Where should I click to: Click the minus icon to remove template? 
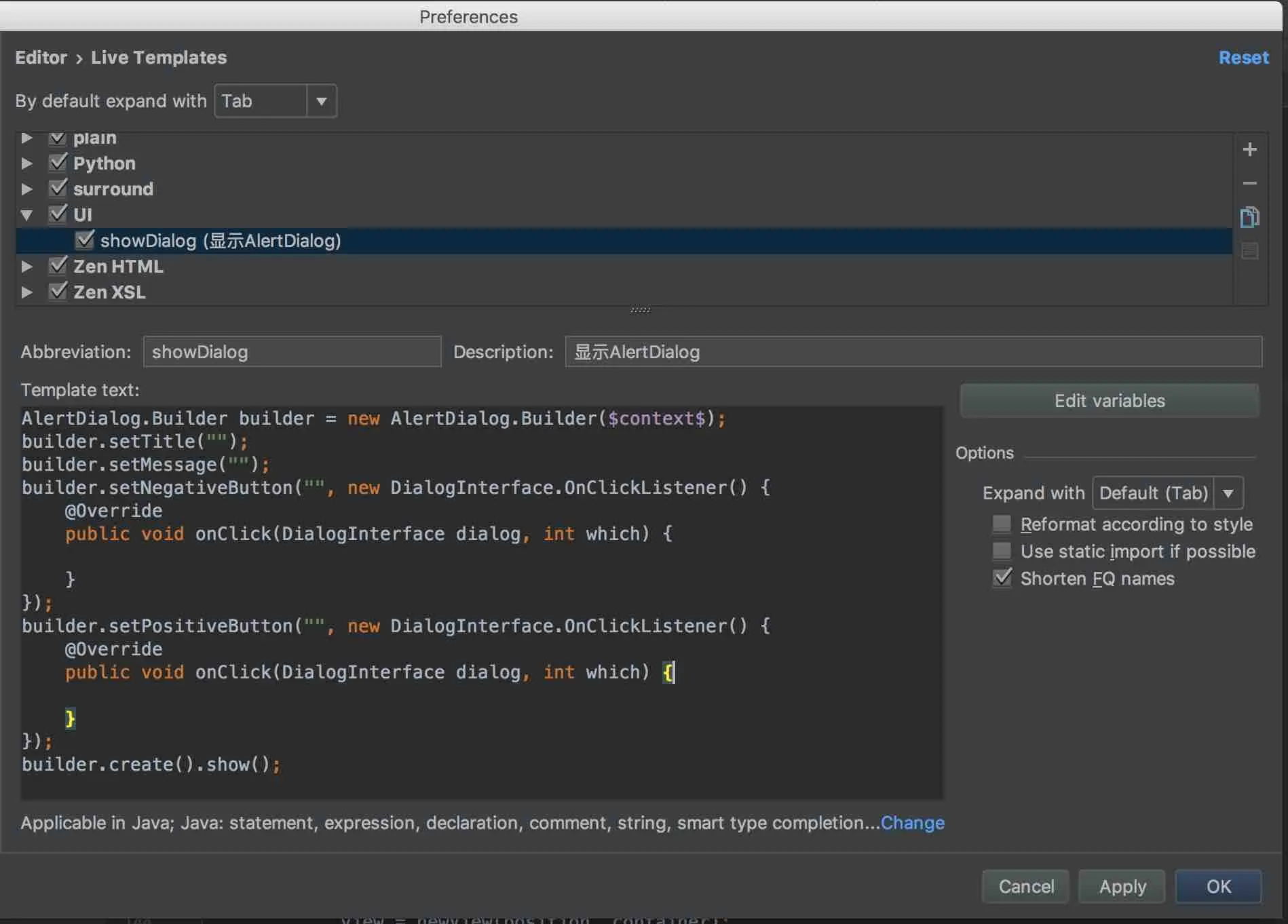click(1249, 183)
